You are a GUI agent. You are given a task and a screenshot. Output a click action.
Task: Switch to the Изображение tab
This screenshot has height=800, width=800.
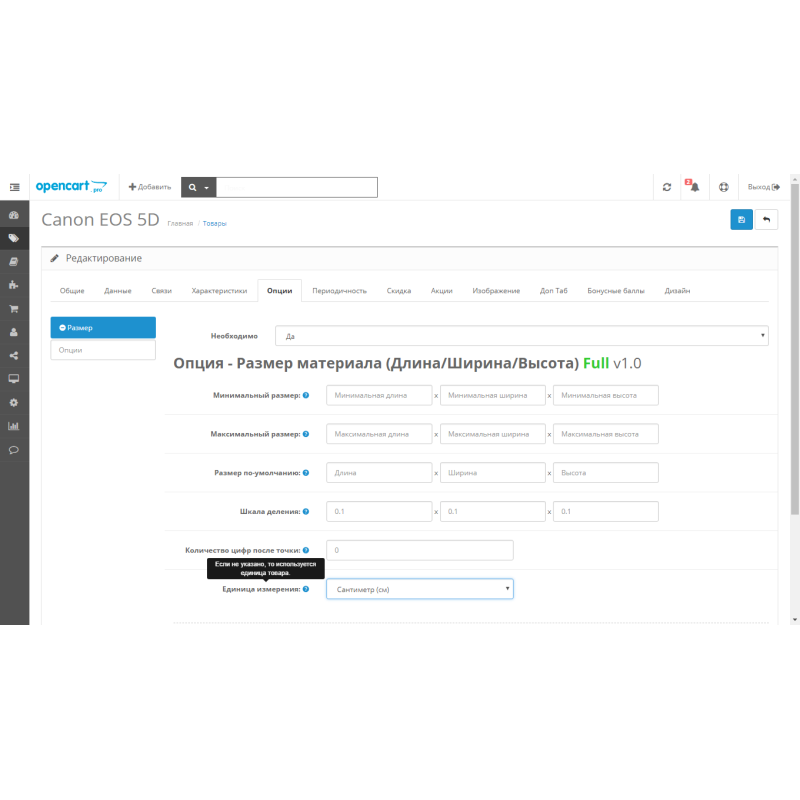[x=496, y=291]
